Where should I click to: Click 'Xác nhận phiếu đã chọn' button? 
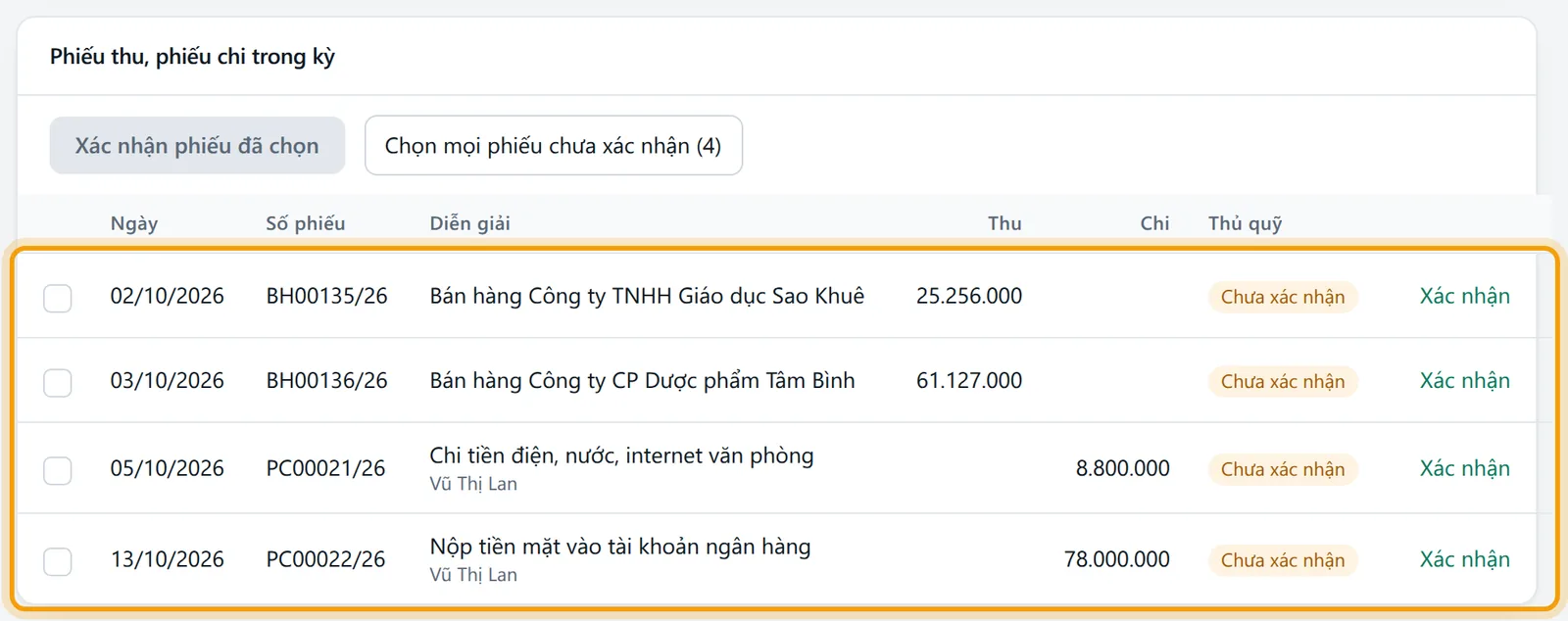pos(197,146)
